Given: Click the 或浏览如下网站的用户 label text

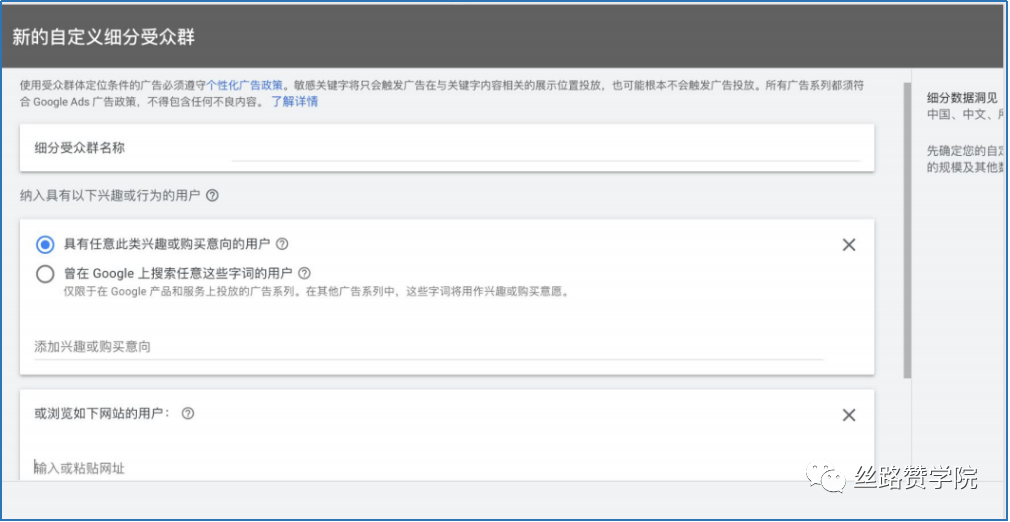Looking at the screenshot, I should 103,414.
